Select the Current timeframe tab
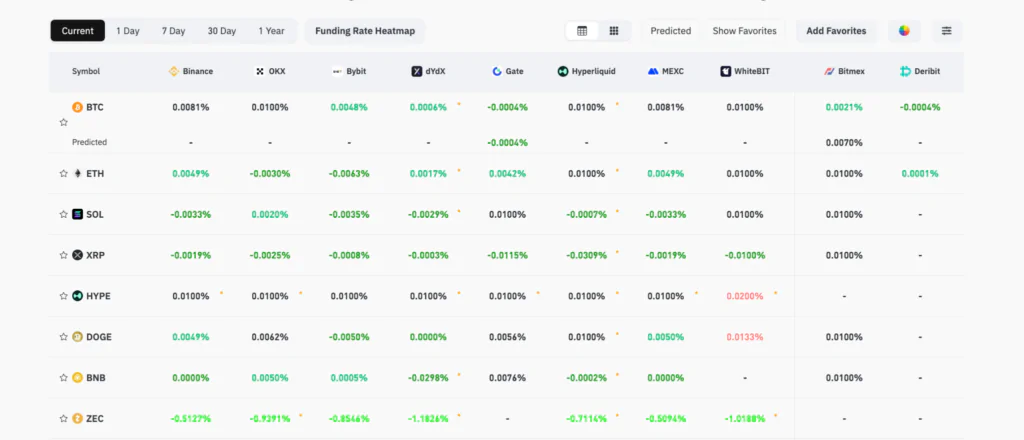The image size is (1024, 440). [x=77, y=31]
